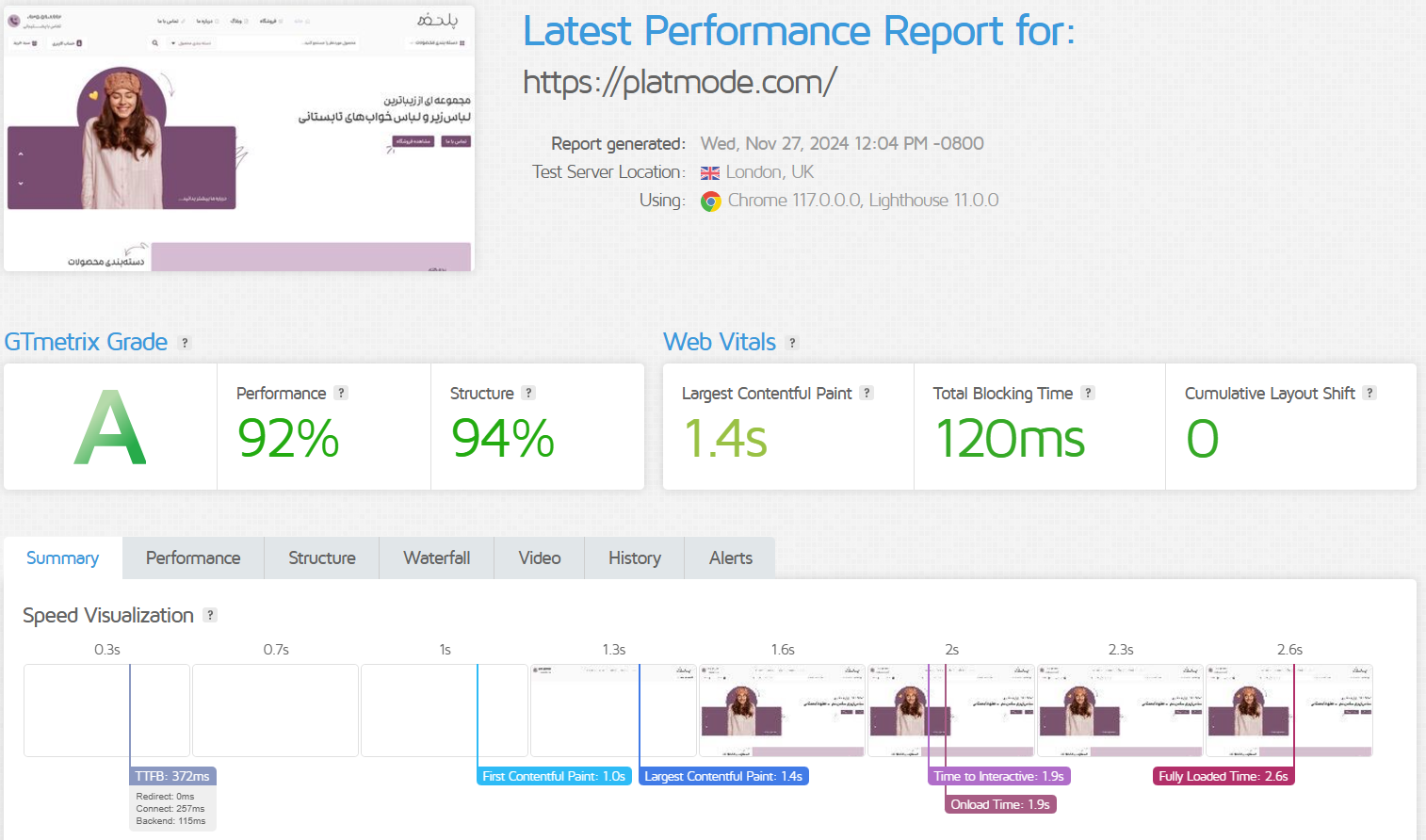Go to the Video tab
The width and height of the screenshot is (1426, 840).
pos(539,558)
